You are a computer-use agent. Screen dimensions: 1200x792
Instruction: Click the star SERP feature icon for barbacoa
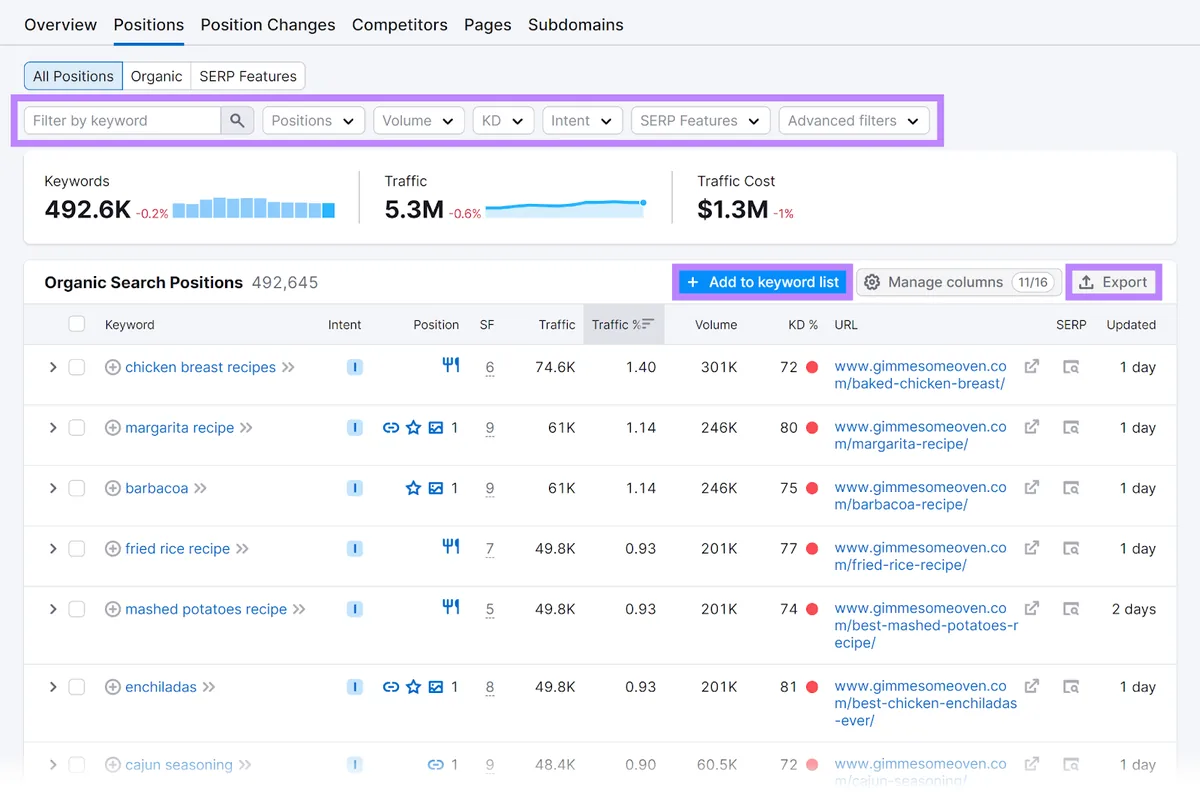413,488
